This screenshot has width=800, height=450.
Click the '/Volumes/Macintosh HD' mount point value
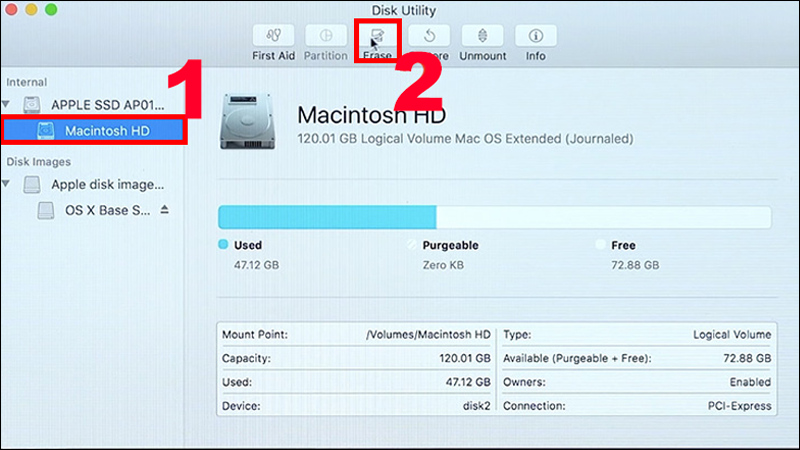click(x=428, y=335)
